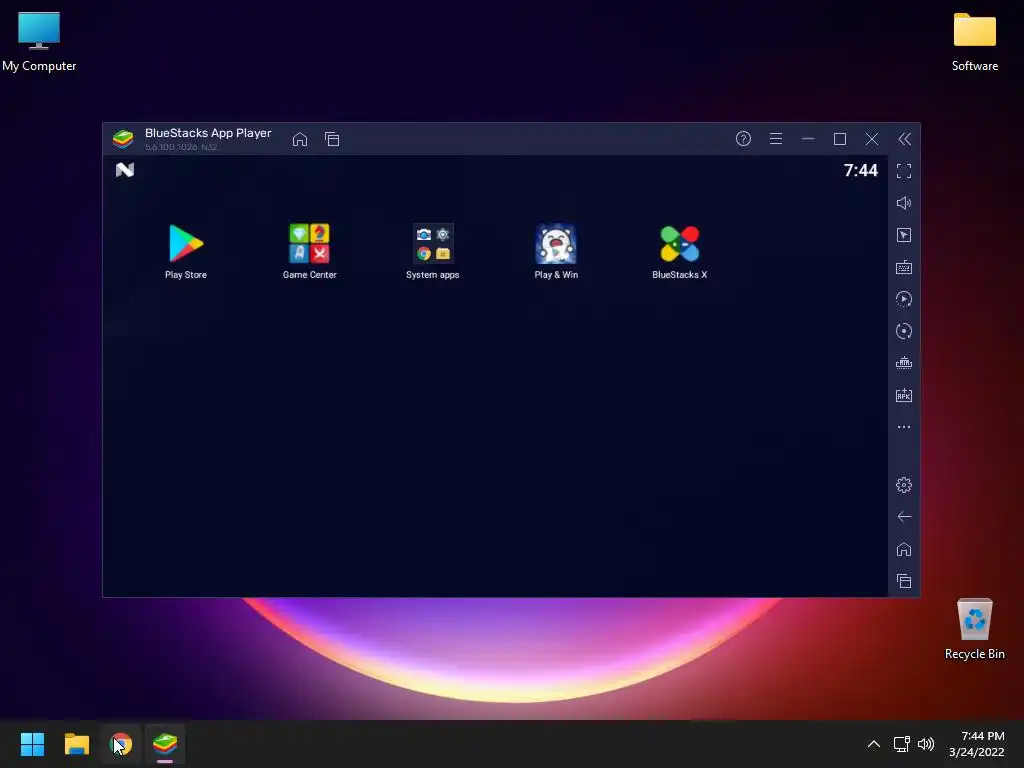The width and height of the screenshot is (1024, 768).
Task: Open the Windows Start menu
Action: click(x=32, y=744)
